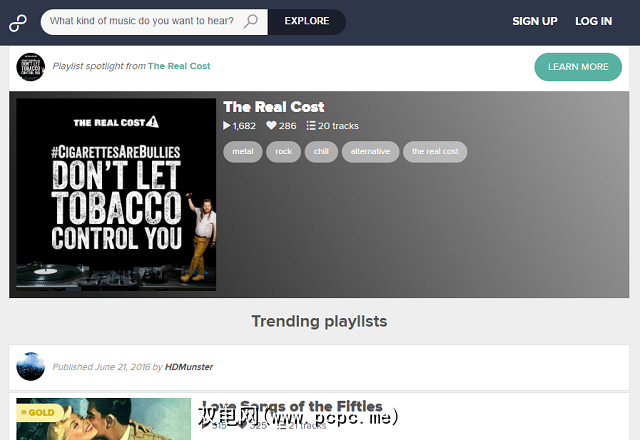Click the play count icon 1,682
Image resolution: width=640 pixels, height=440 pixels.
227,126
